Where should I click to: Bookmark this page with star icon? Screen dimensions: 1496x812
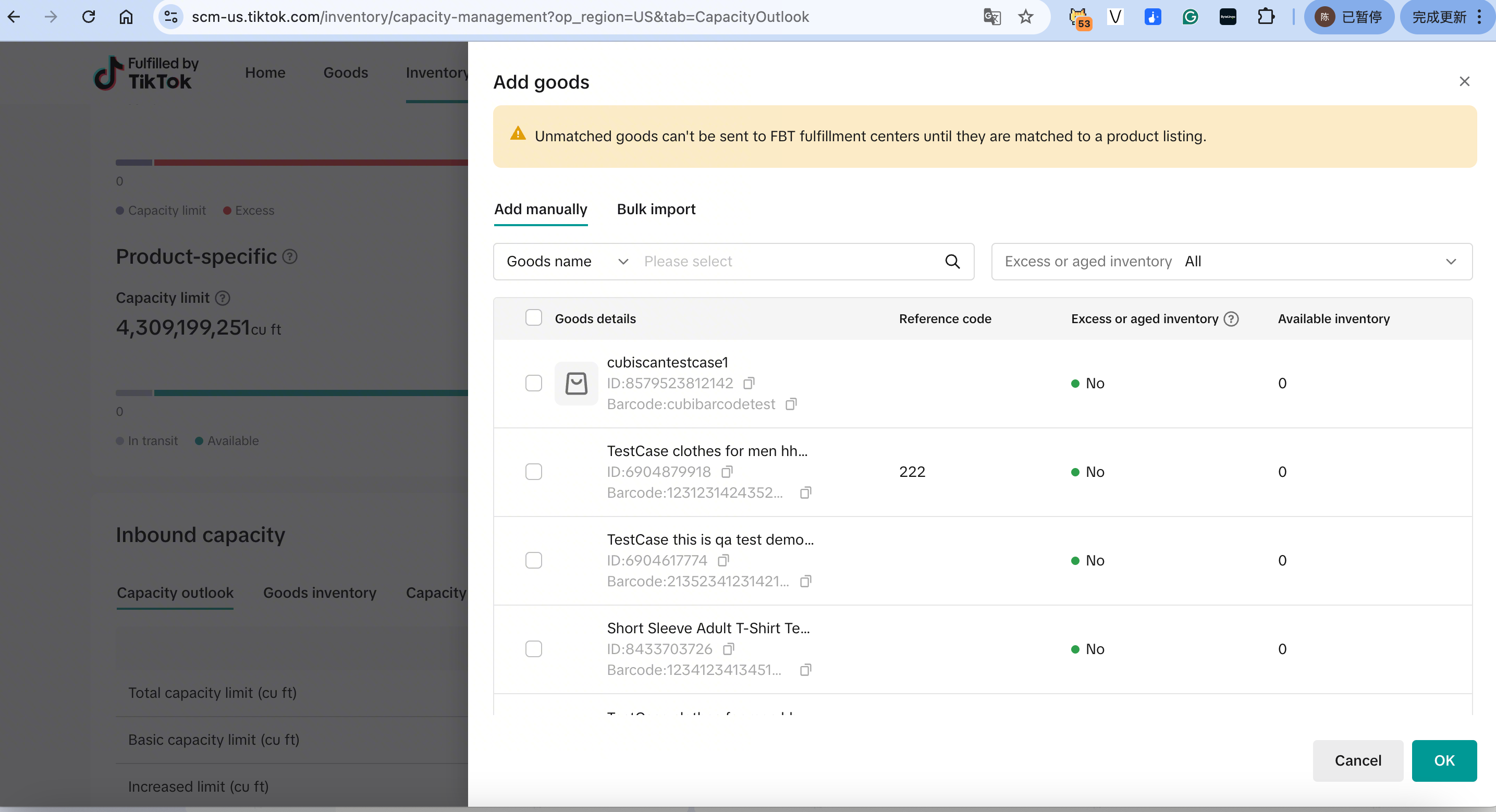tap(1026, 17)
